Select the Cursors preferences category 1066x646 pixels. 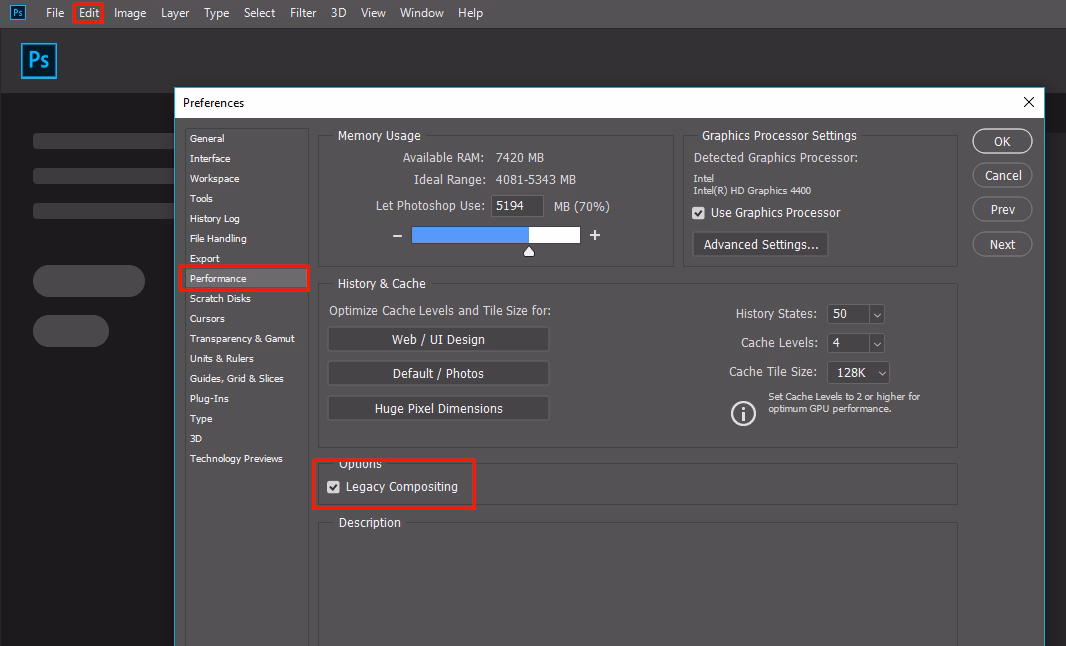[x=206, y=318]
